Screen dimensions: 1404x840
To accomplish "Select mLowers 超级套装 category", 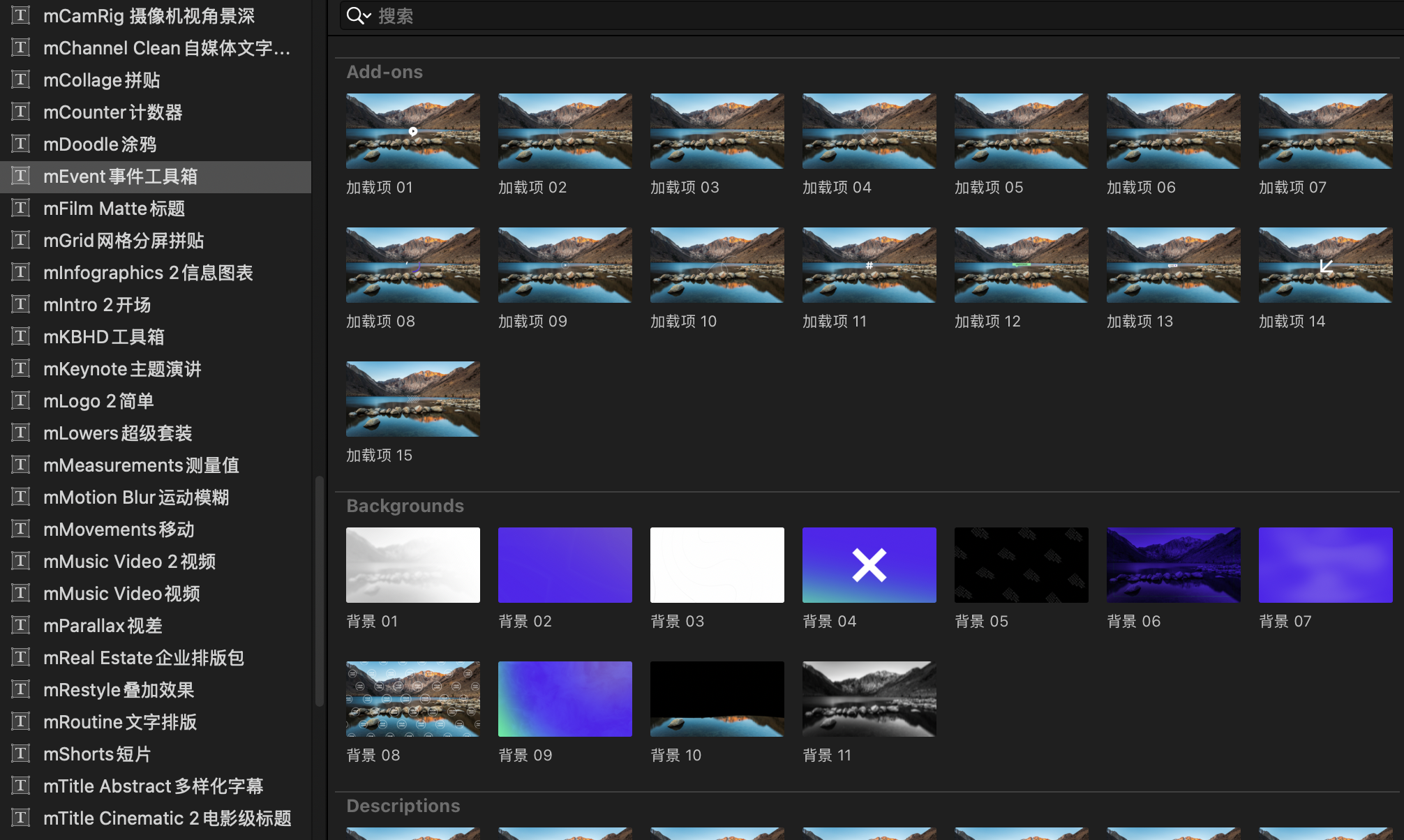I will click(156, 433).
